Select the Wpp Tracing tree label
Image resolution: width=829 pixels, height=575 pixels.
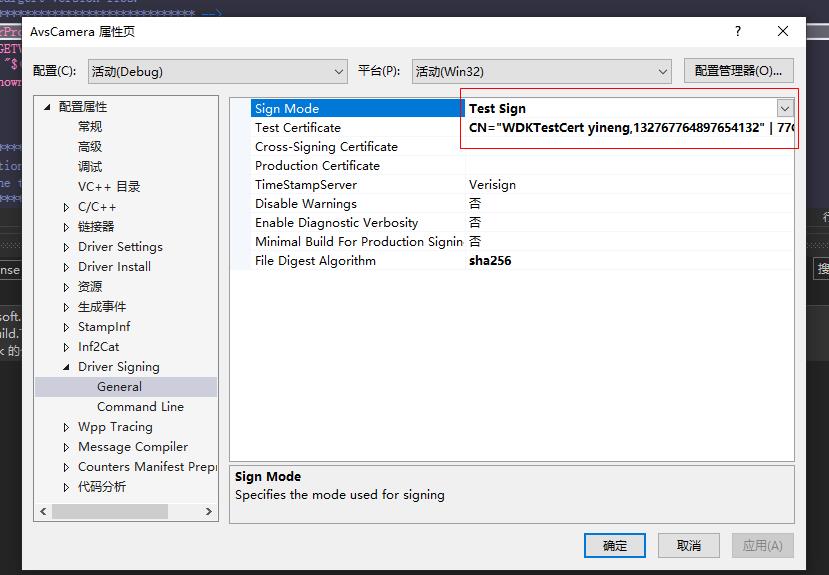115,427
